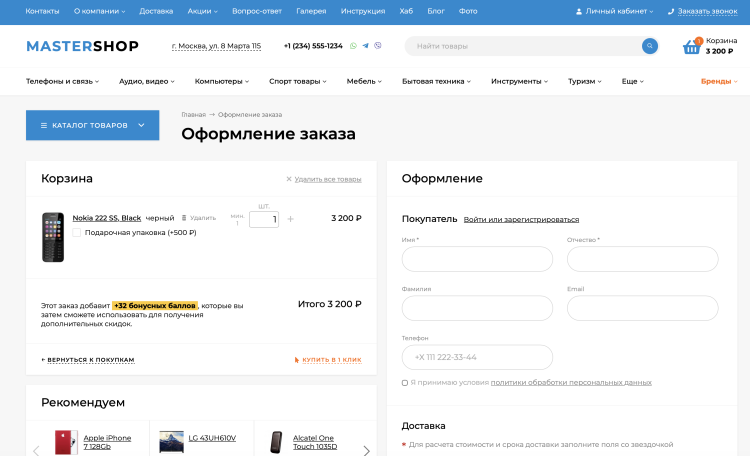
Task: Click the MASTERSHOP logo
Action: 82,46
